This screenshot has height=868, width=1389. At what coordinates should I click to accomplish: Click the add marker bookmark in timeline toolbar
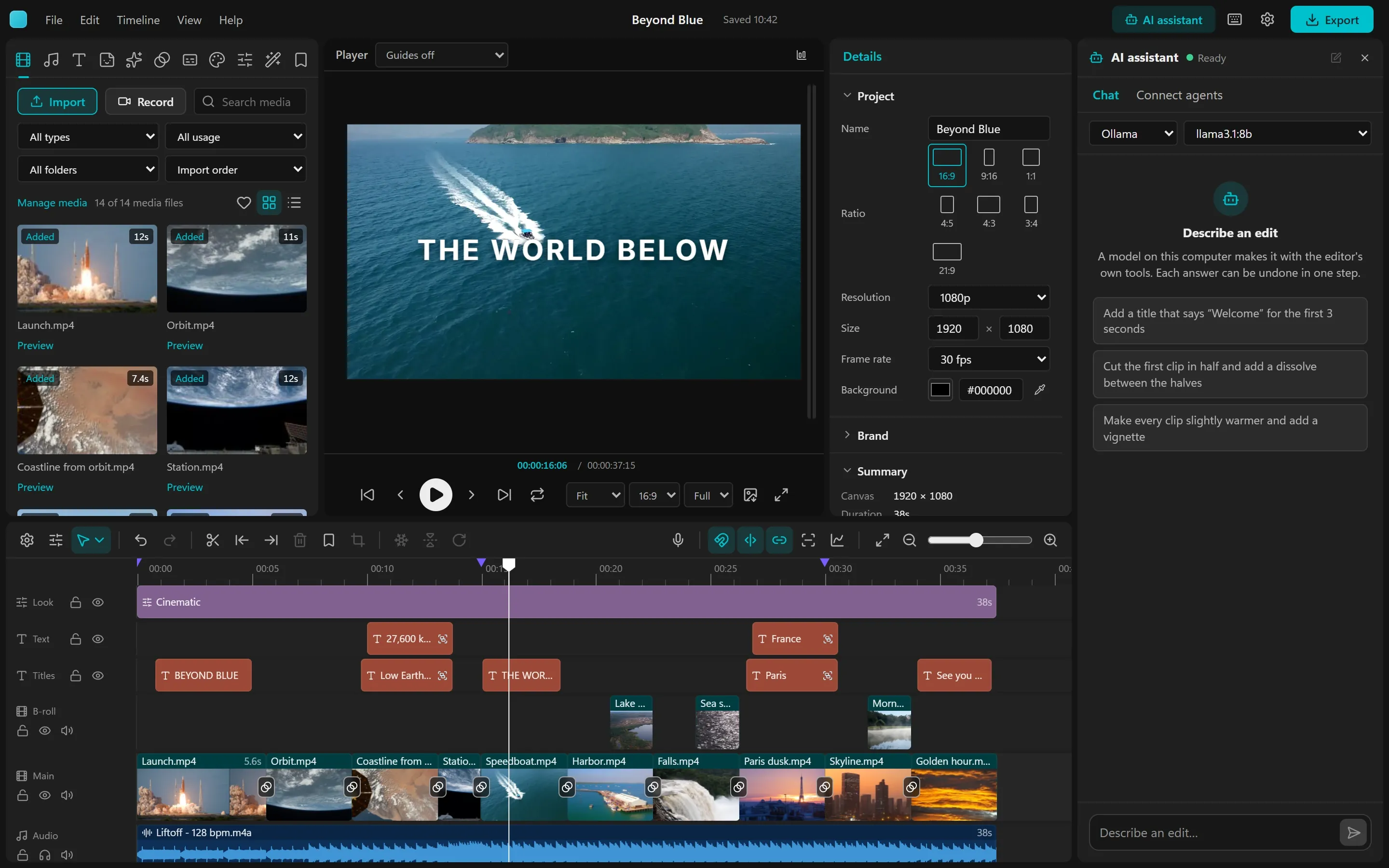(x=329, y=540)
